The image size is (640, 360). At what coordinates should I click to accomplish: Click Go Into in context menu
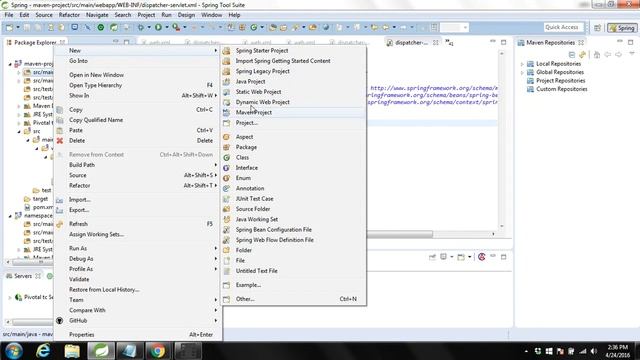(138, 61)
